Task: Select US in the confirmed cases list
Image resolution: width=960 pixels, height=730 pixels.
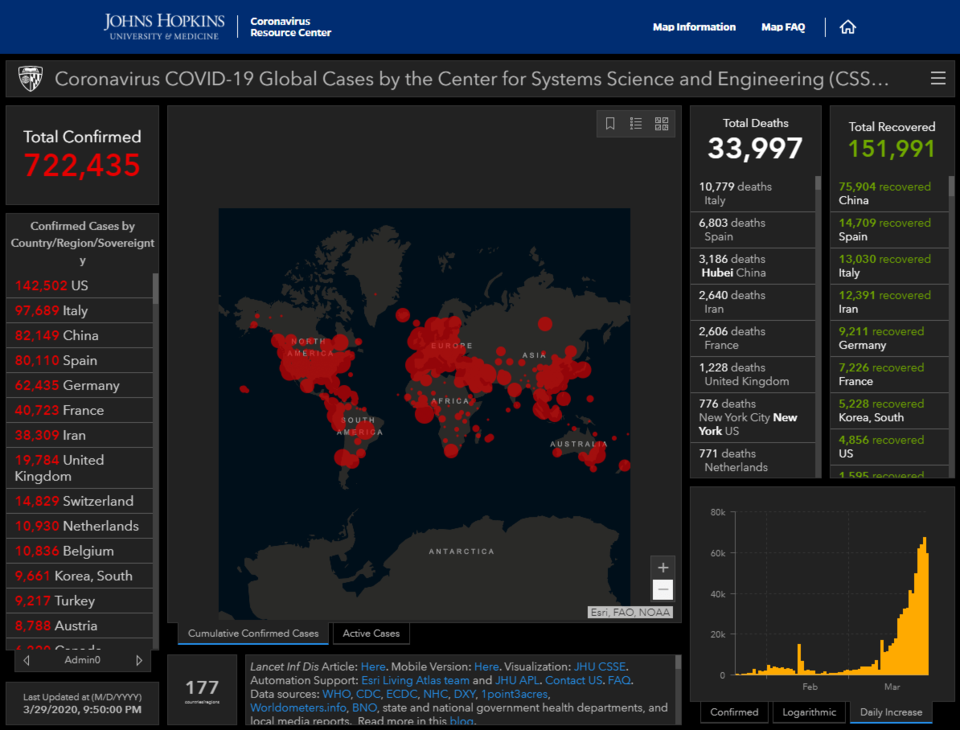Action: [x=80, y=285]
